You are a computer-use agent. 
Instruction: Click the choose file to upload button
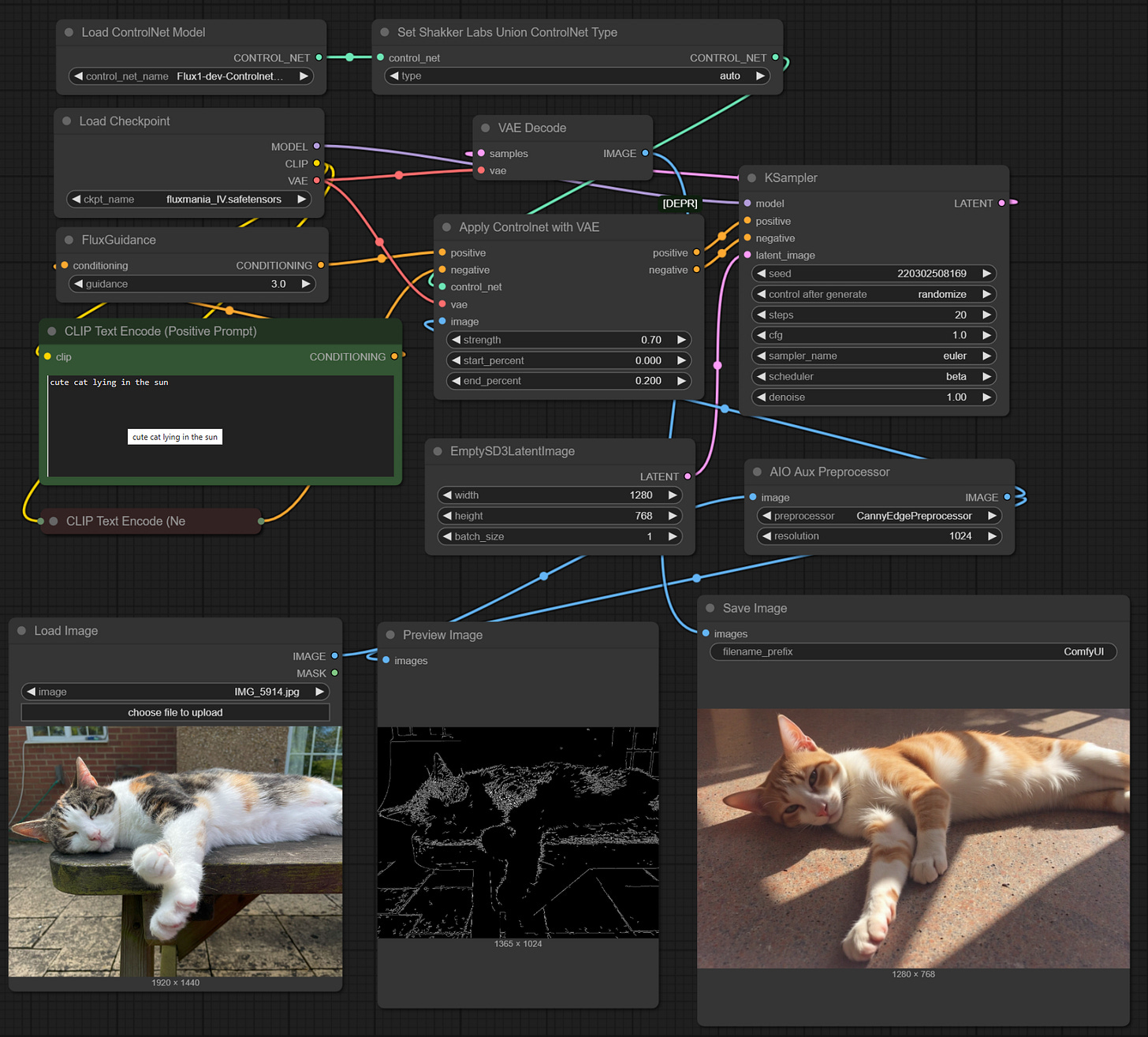click(x=175, y=712)
